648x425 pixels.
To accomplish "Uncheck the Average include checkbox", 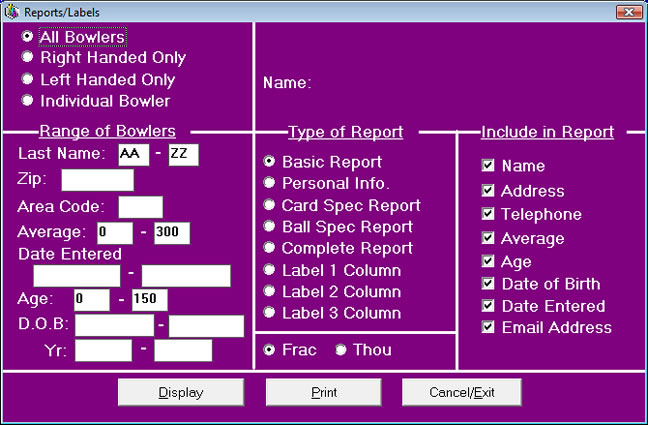I will [x=488, y=238].
